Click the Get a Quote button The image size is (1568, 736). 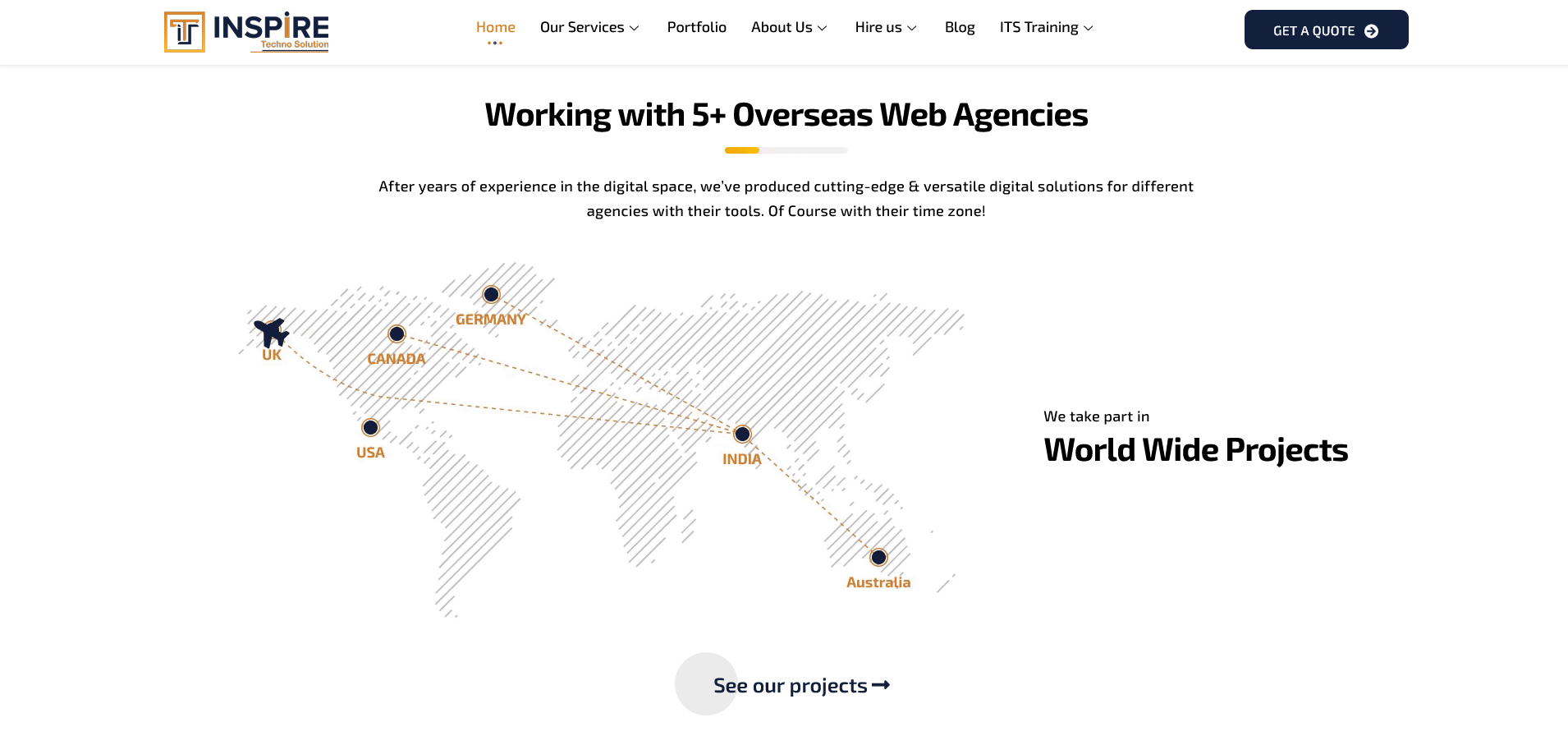pyautogui.click(x=1327, y=30)
